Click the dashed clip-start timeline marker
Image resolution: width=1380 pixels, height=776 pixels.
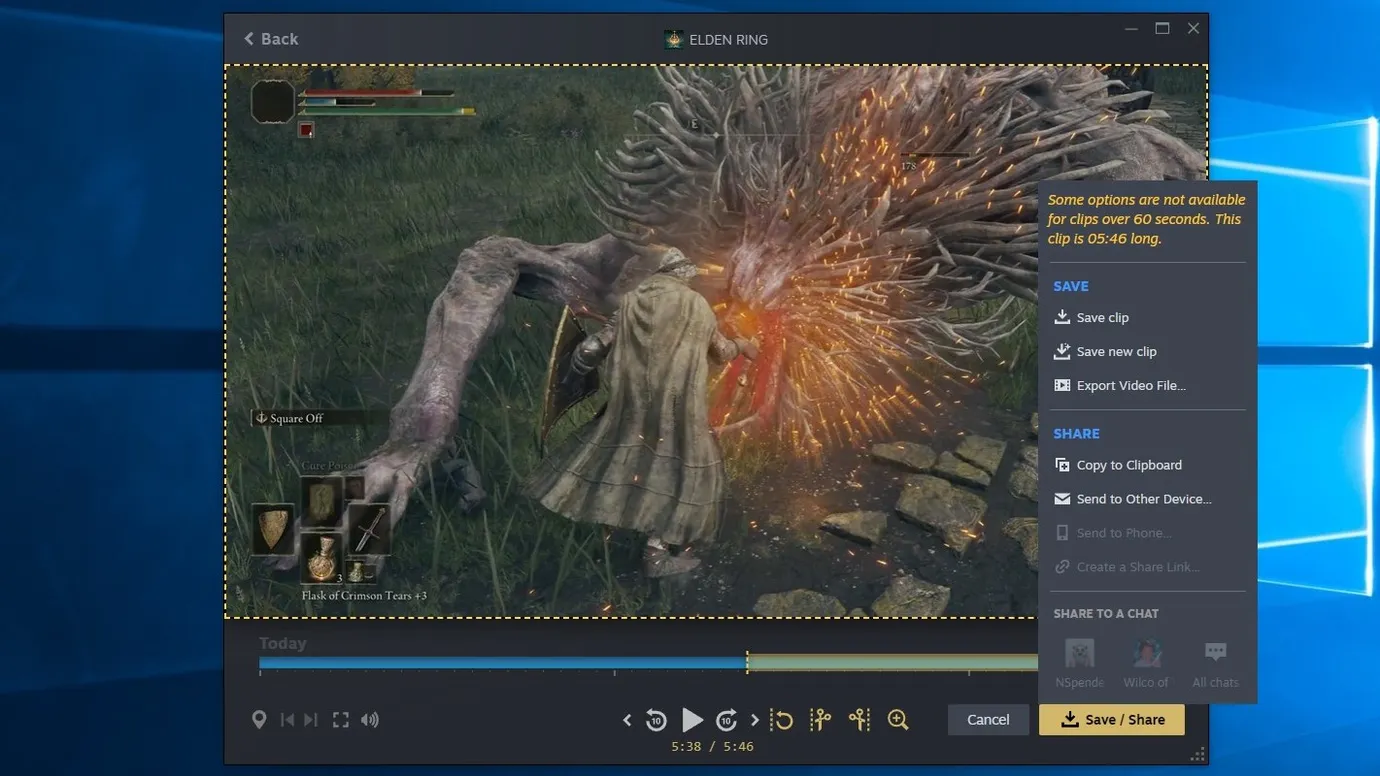[x=747, y=662]
